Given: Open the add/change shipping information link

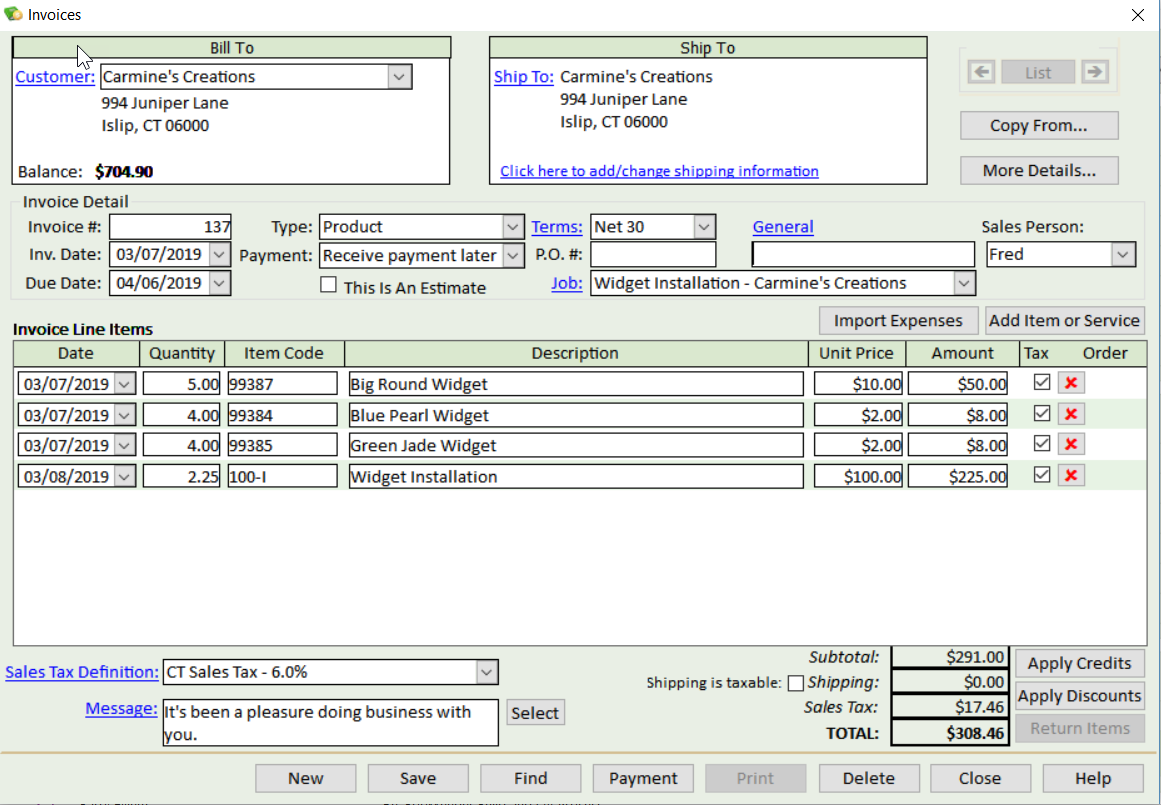Looking at the screenshot, I should [659, 171].
